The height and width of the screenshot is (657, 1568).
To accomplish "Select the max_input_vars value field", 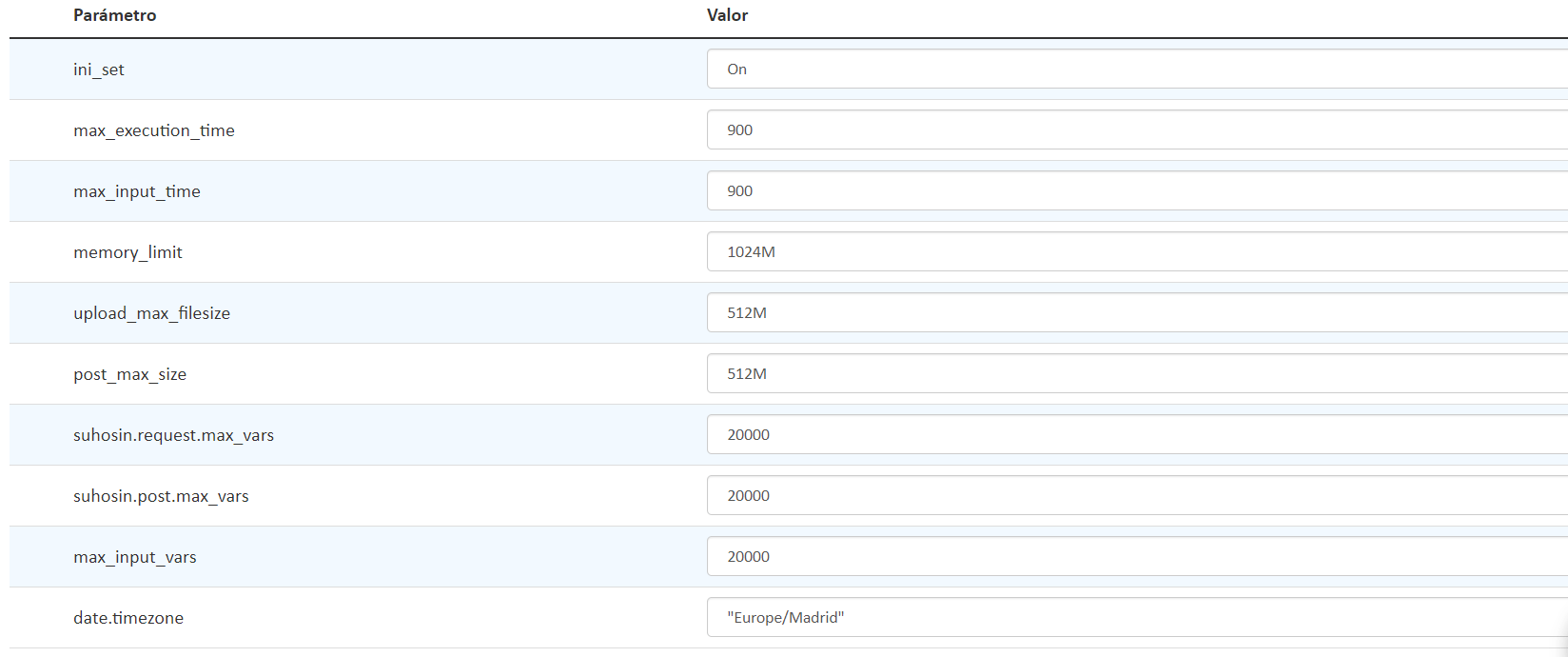I will click(1137, 556).
